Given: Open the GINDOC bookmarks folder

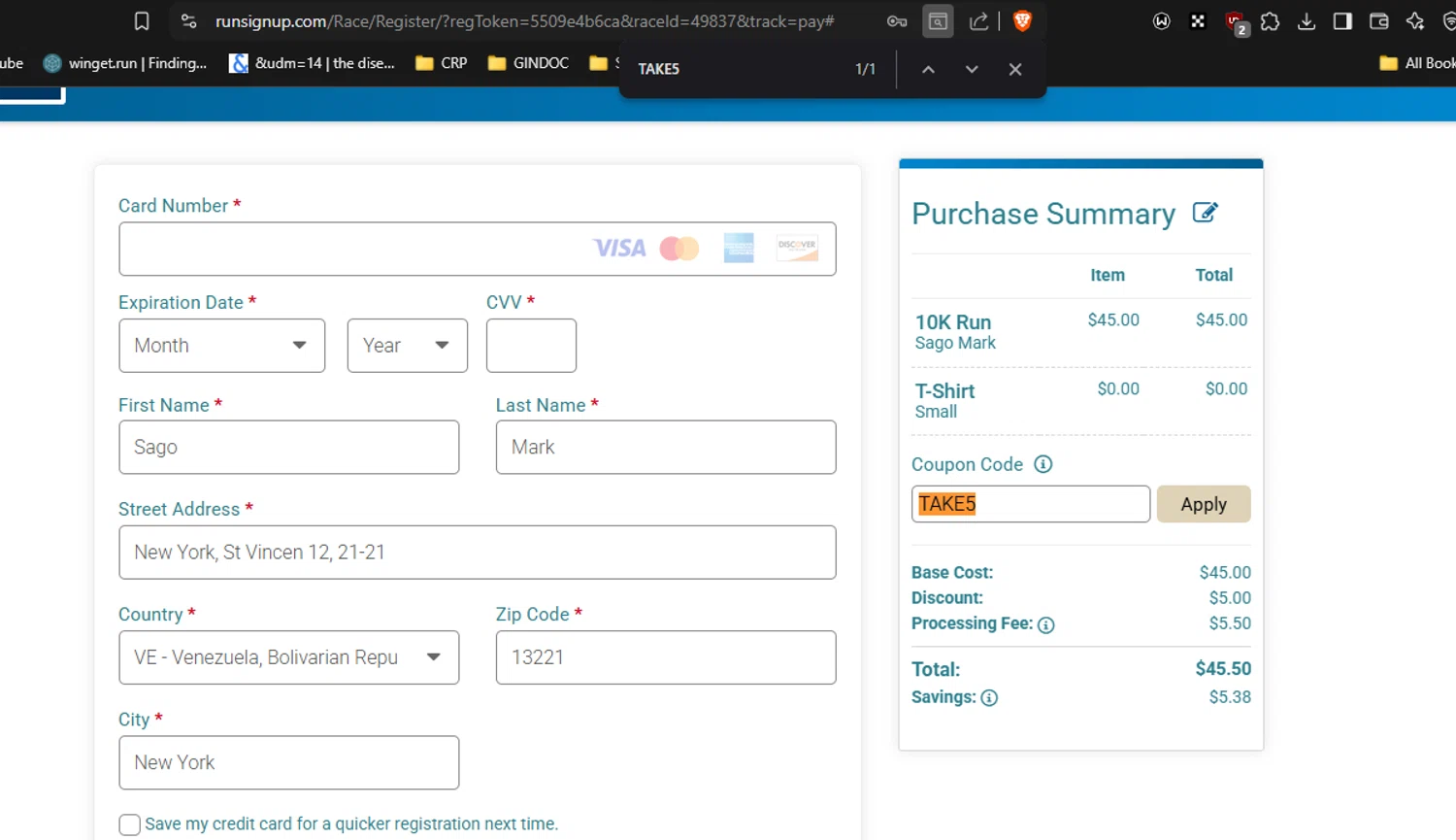Looking at the screenshot, I should point(528,63).
